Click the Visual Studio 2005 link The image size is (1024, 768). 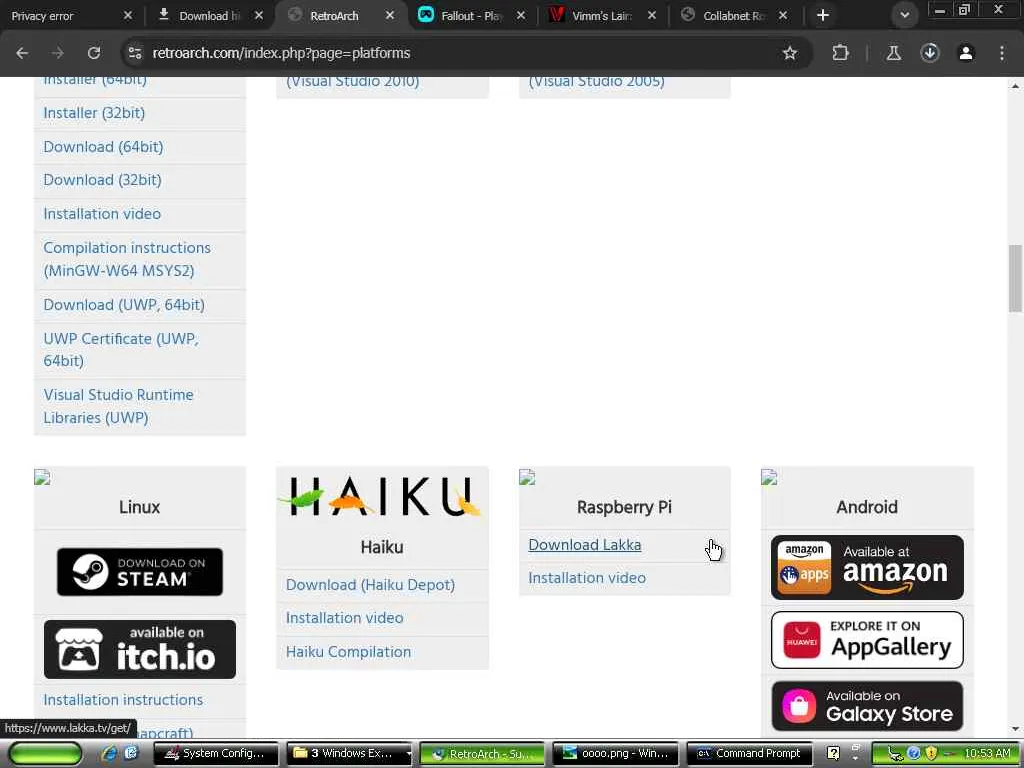click(x=596, y=83)
